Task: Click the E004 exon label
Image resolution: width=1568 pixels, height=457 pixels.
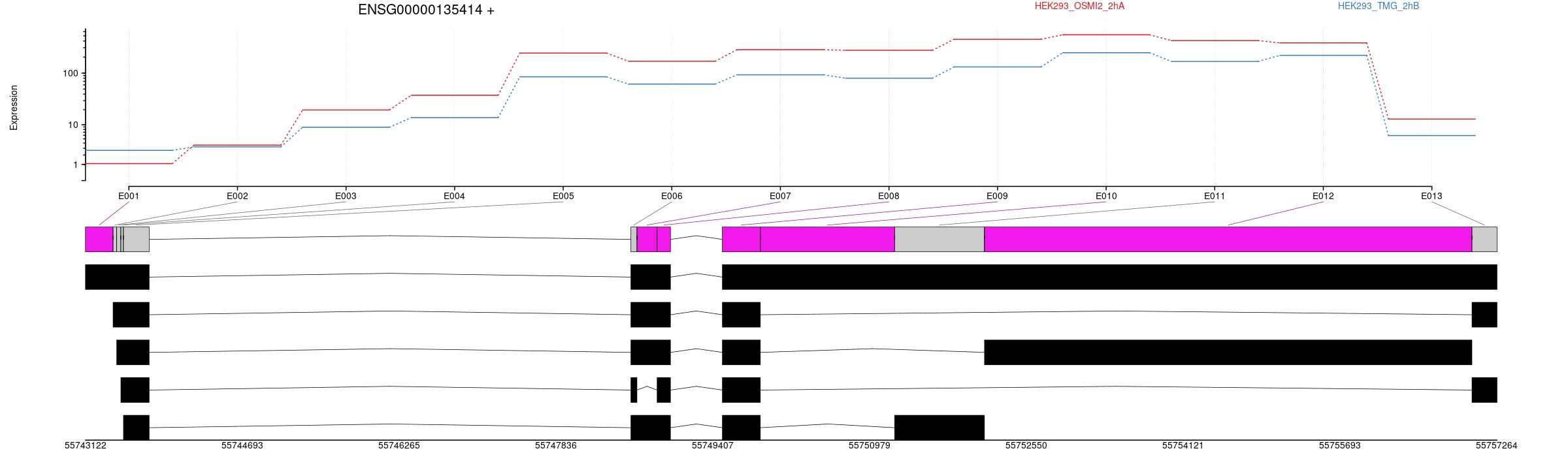Action: (454, 196)
